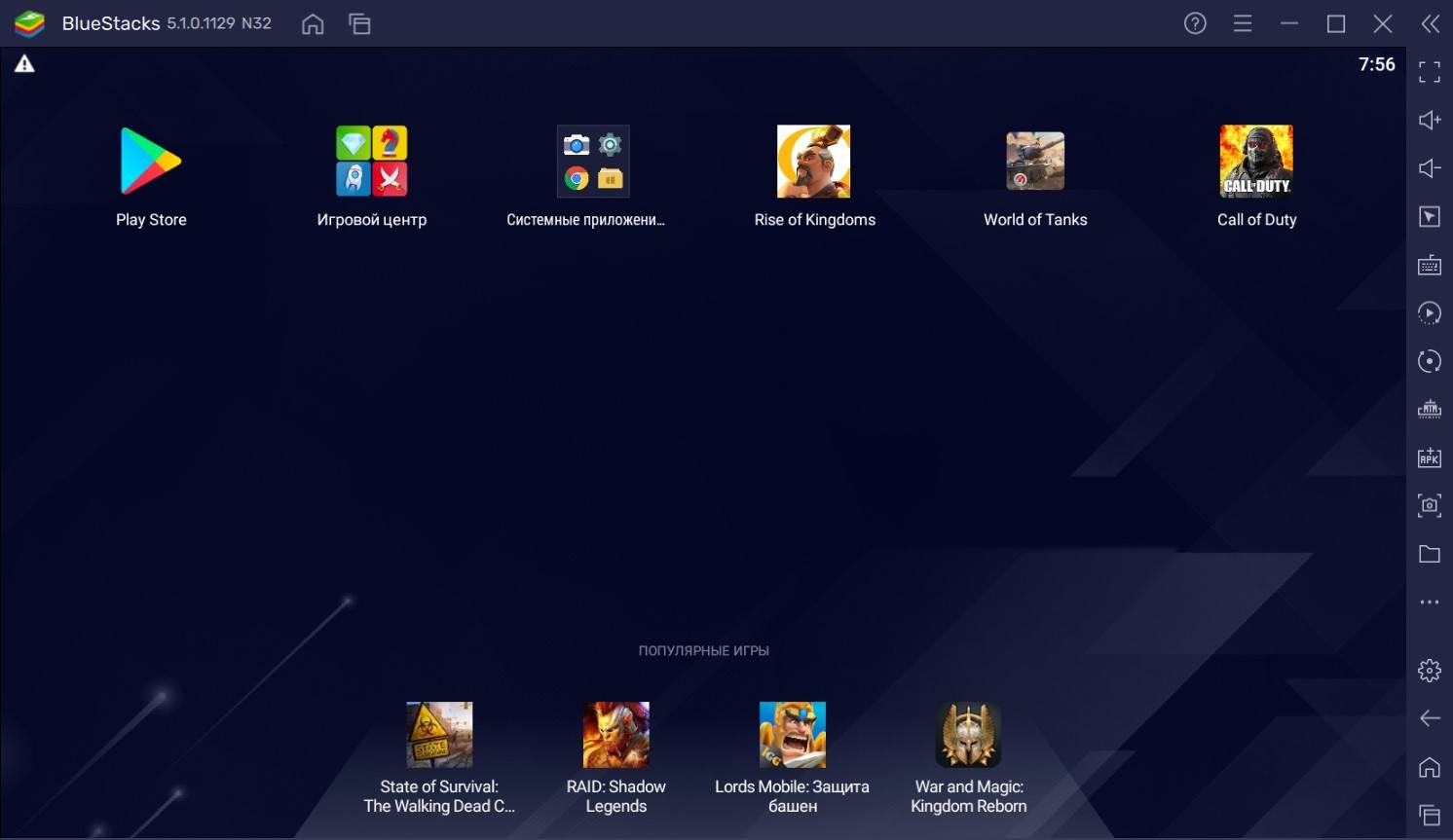
Task: Open multi-instance windows icon in title bar
Action: pyautogui.click(x=359, y=23)
